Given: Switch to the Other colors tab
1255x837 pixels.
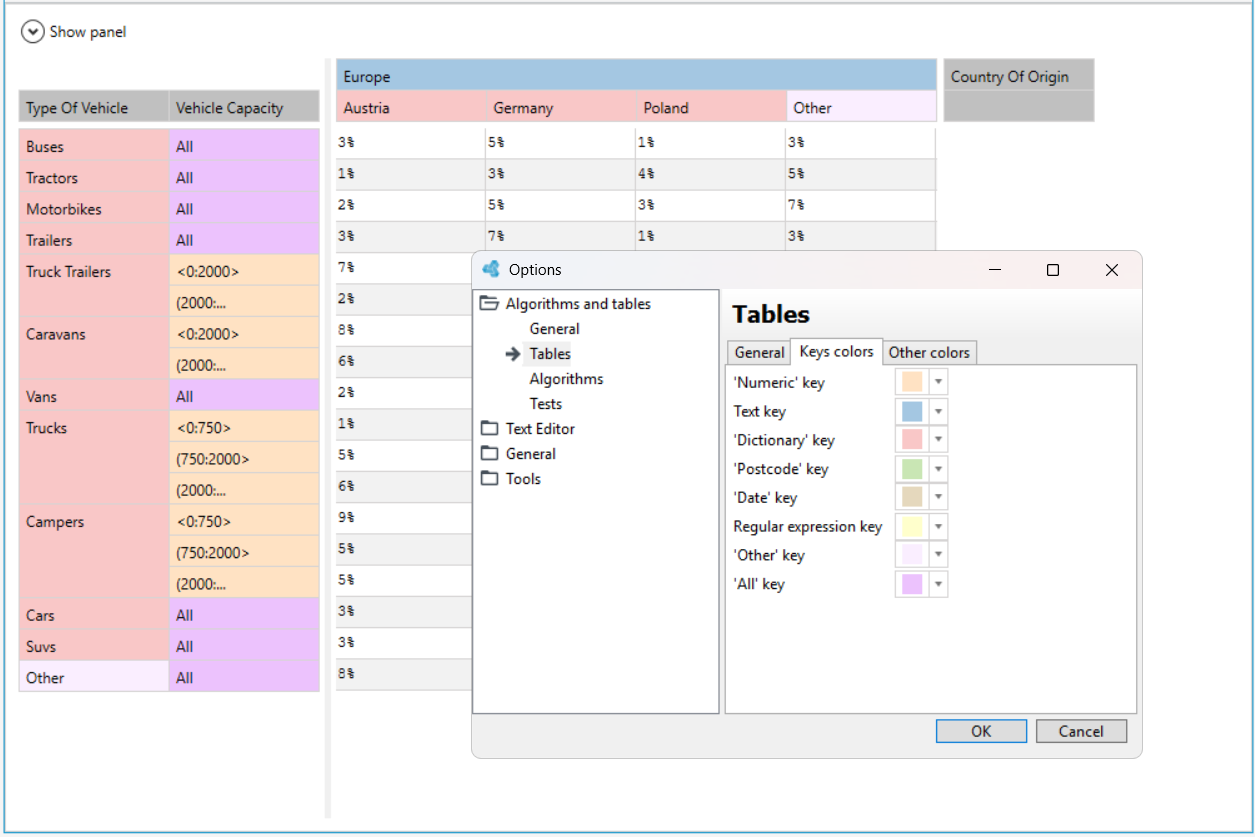Looking at the screenshot, I should 929,353.
